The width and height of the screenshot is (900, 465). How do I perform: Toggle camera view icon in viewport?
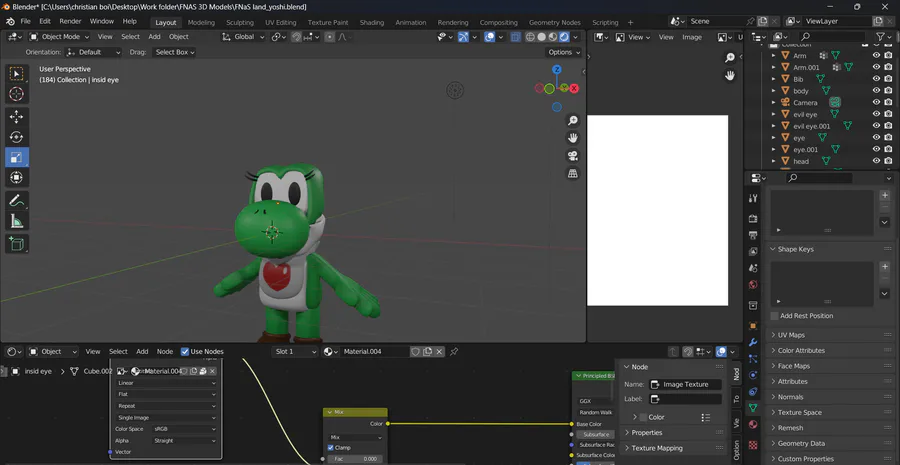(572, 156)
